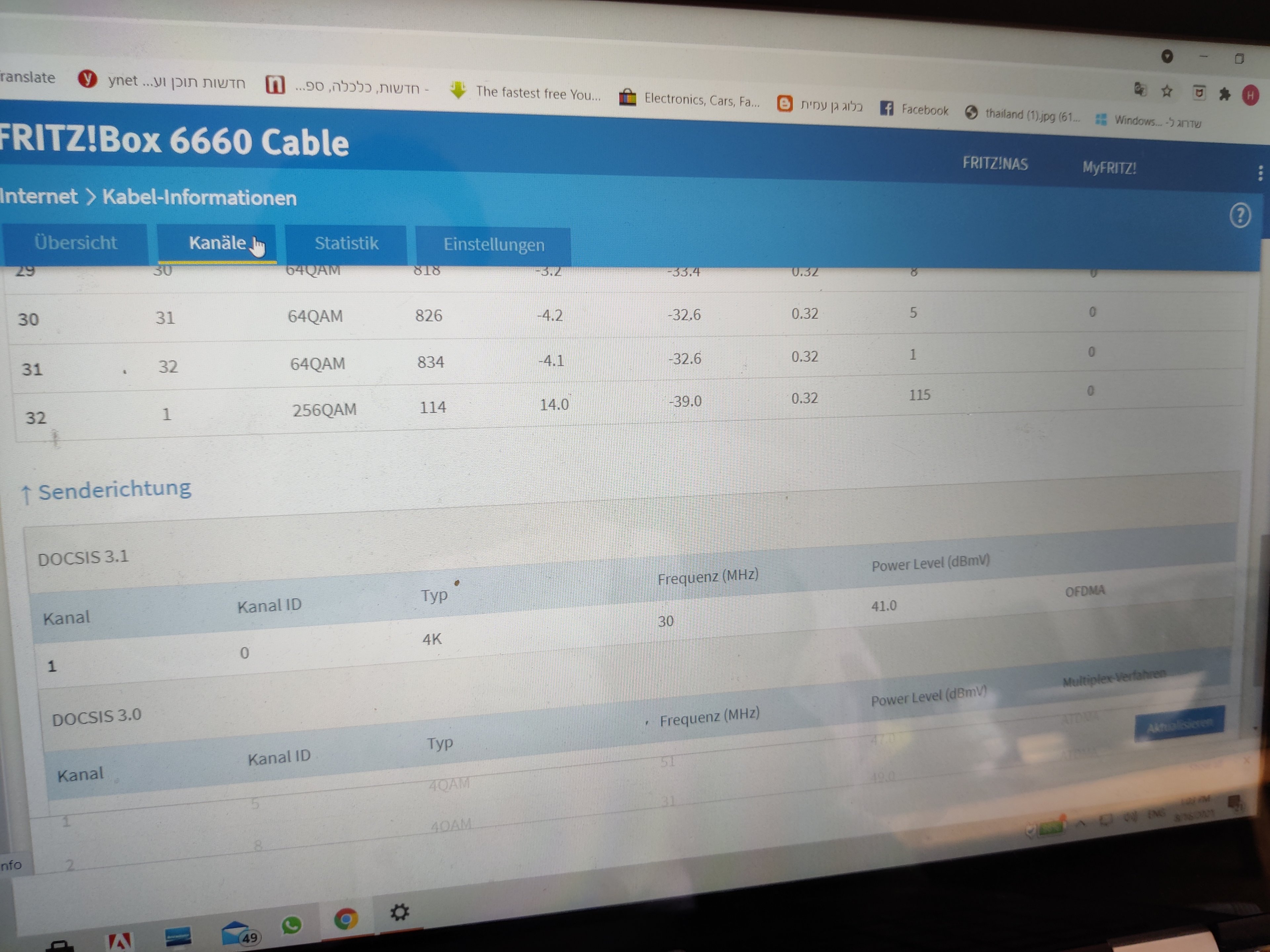The width and height of the screenshot is (1270, 952).
Task: Click the McAfee extension icon
Action: point(1199,92)
